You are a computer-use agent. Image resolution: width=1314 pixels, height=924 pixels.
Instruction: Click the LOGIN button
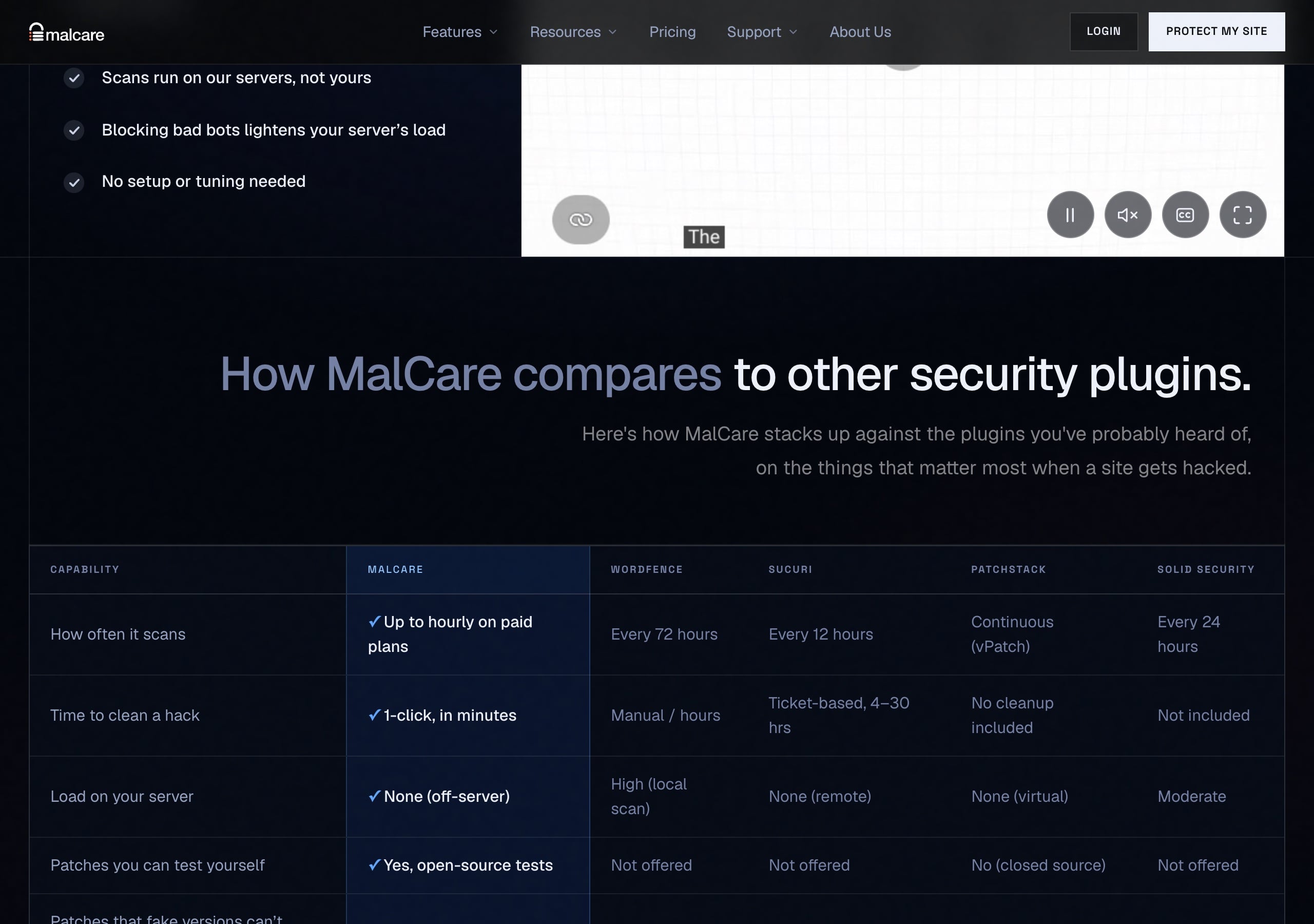[x=1104, y=31]
